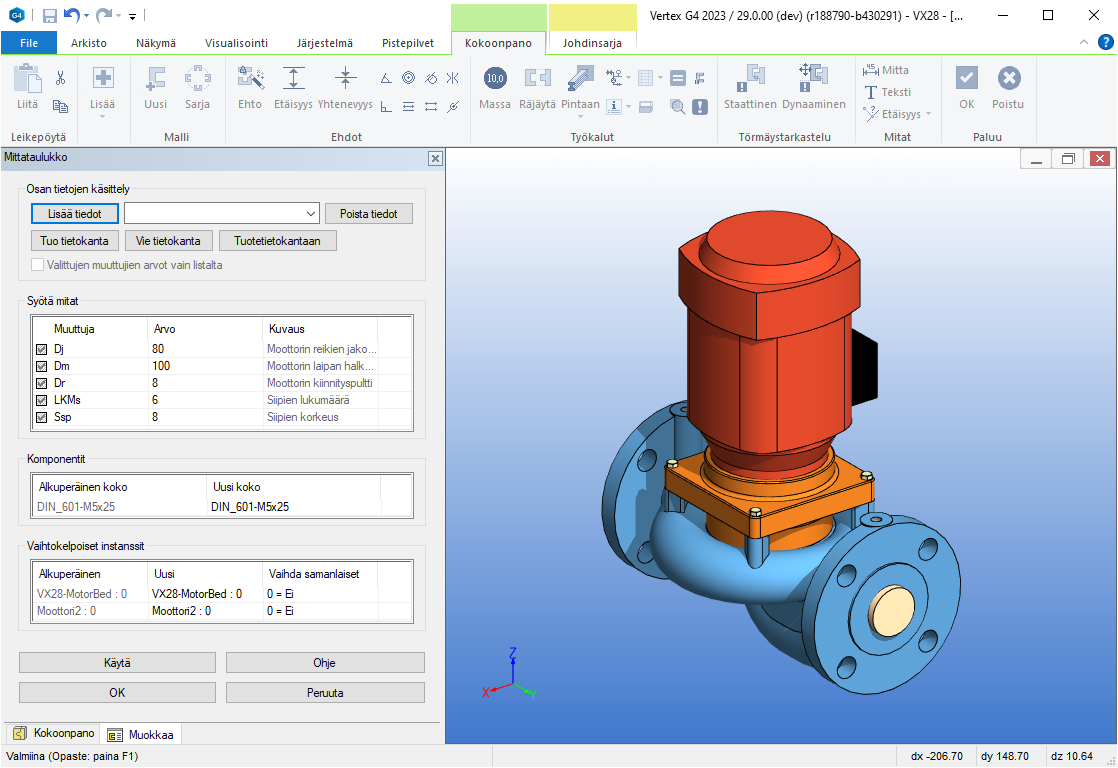Expand the Lisää dropdown in ribbon

(103, 116)
